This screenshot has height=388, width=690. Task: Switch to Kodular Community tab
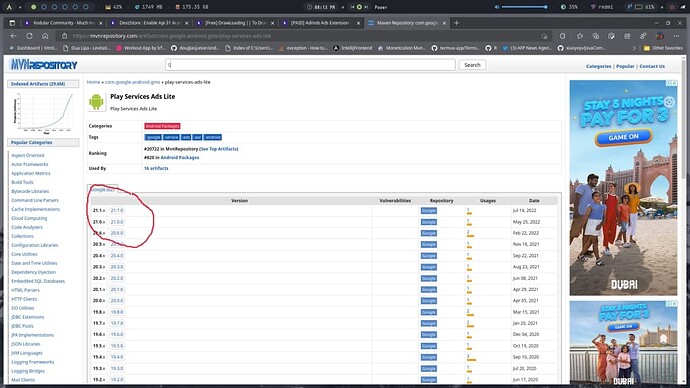(x=60, y=23)
